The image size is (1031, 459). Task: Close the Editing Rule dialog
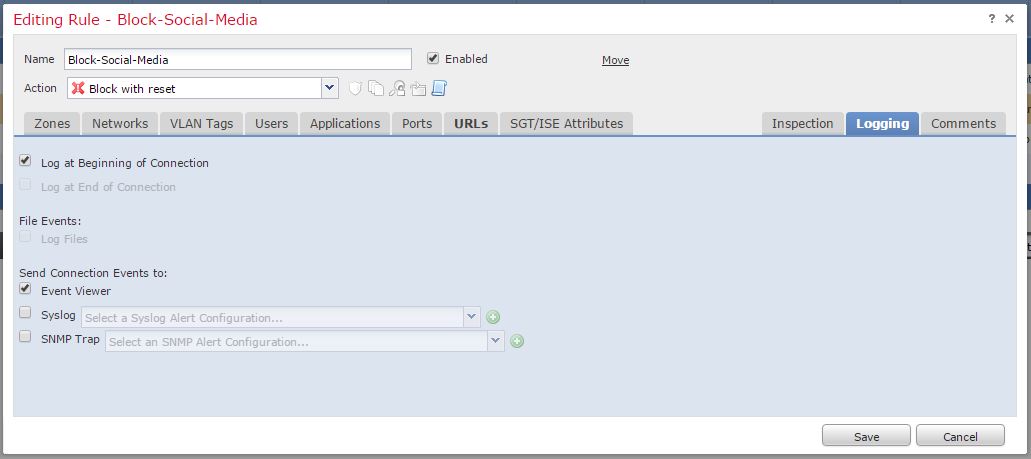point(1009,18)
